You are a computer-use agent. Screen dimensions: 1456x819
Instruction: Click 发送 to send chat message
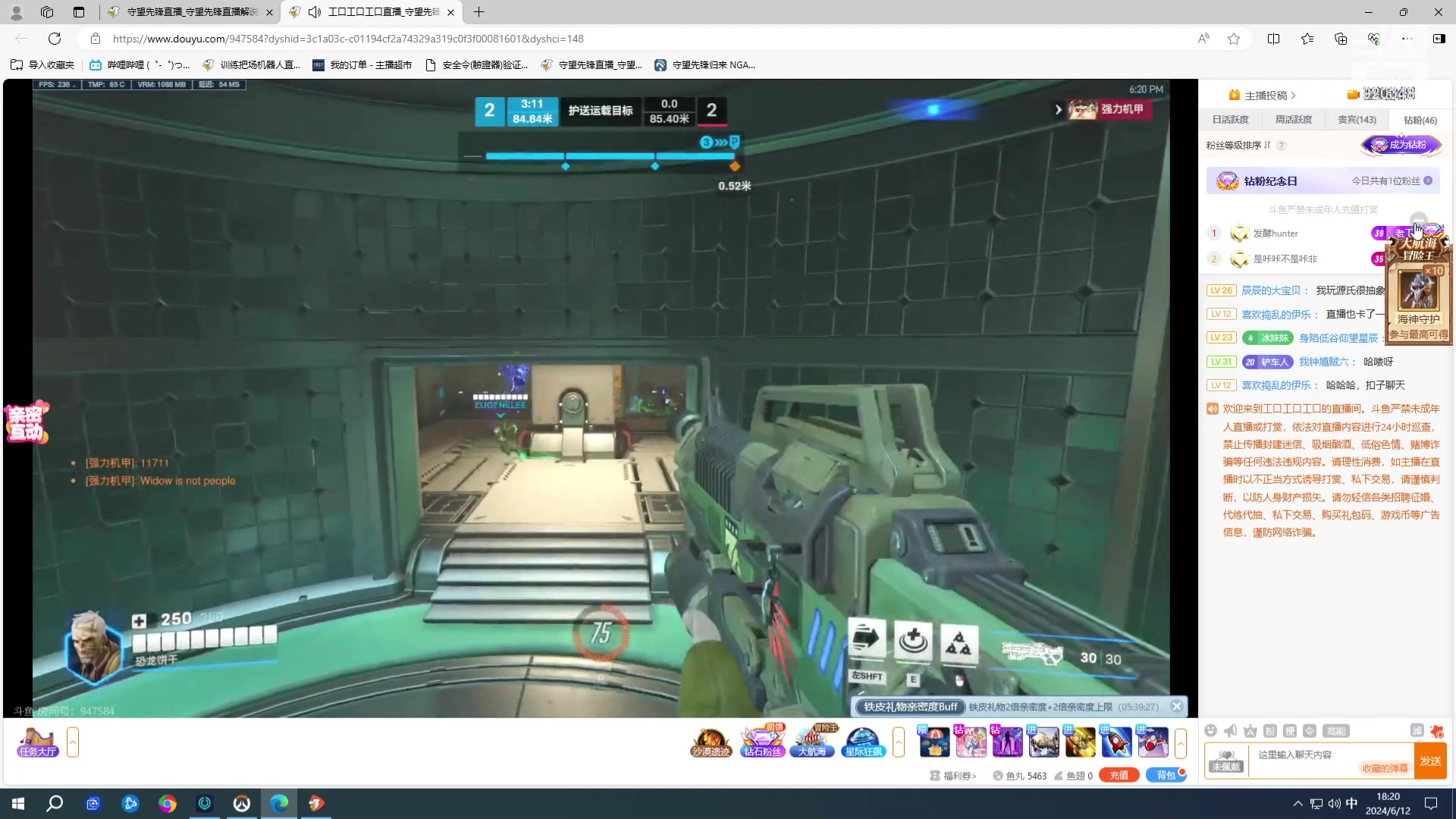[1430, 761]
